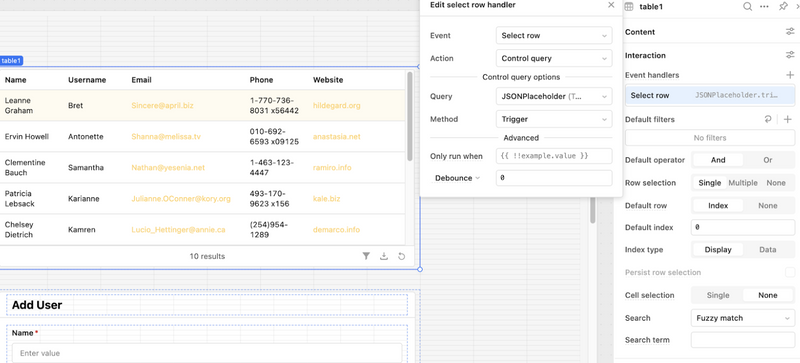800x363 pixels.
Task: Open the Shanna@melissa.tv email link
Action: pyautogui.click(x=166, y=137)
